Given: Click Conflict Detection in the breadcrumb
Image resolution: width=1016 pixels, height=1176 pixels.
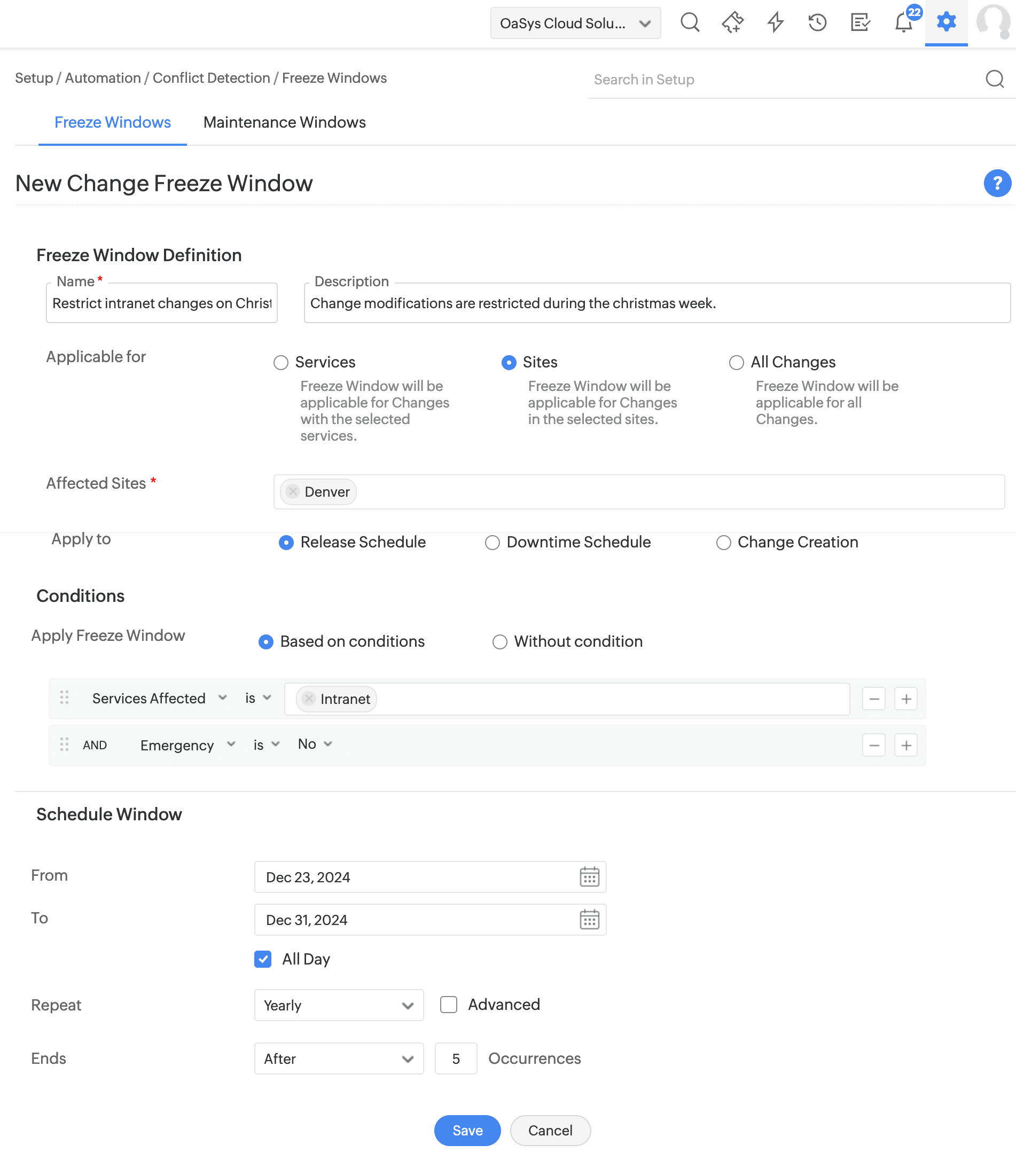Looking at the screenshot, I should click(211, 79).
